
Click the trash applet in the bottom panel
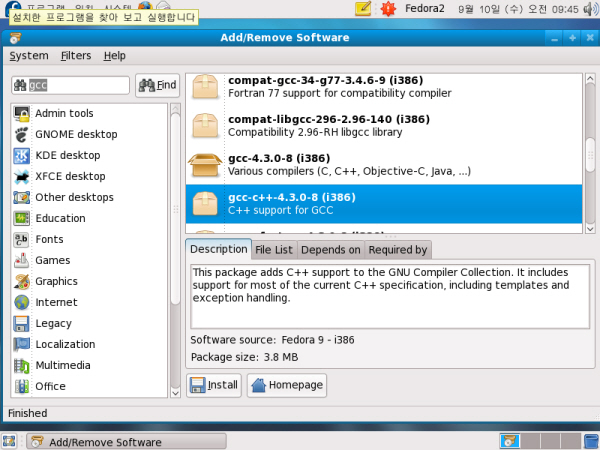592,441
